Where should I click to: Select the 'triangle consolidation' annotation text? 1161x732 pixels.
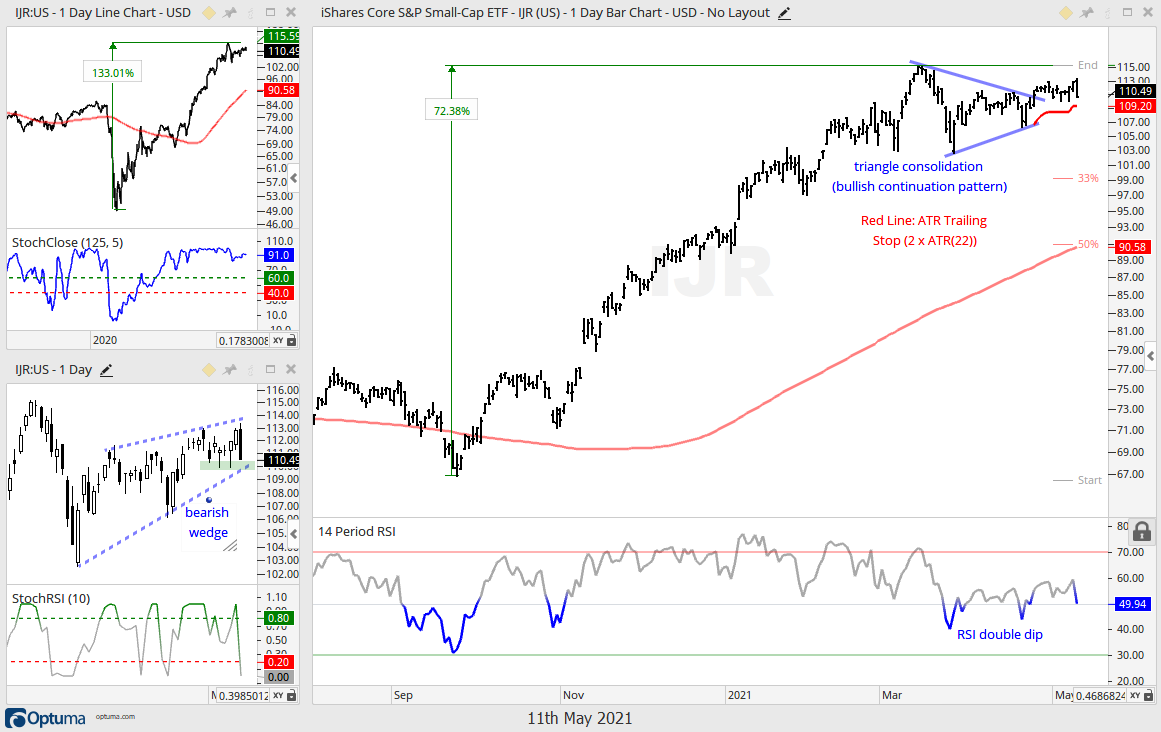tap(918, 167)
